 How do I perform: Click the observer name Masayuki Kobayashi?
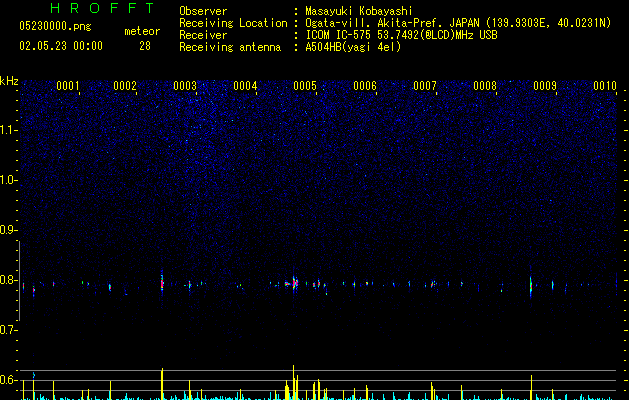(359, 11)
